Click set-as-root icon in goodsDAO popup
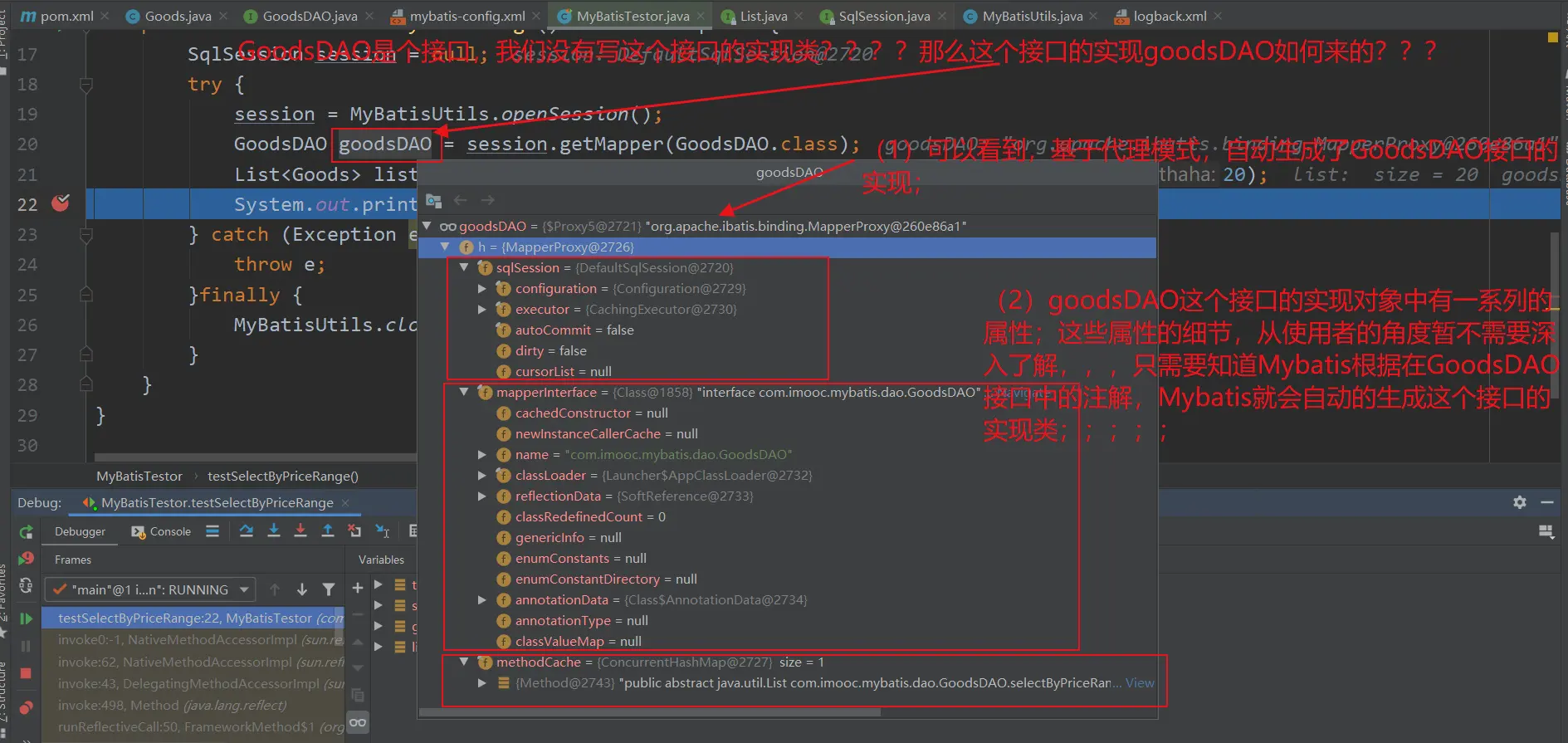This screenshot has width=1568, height=743. 433,200
